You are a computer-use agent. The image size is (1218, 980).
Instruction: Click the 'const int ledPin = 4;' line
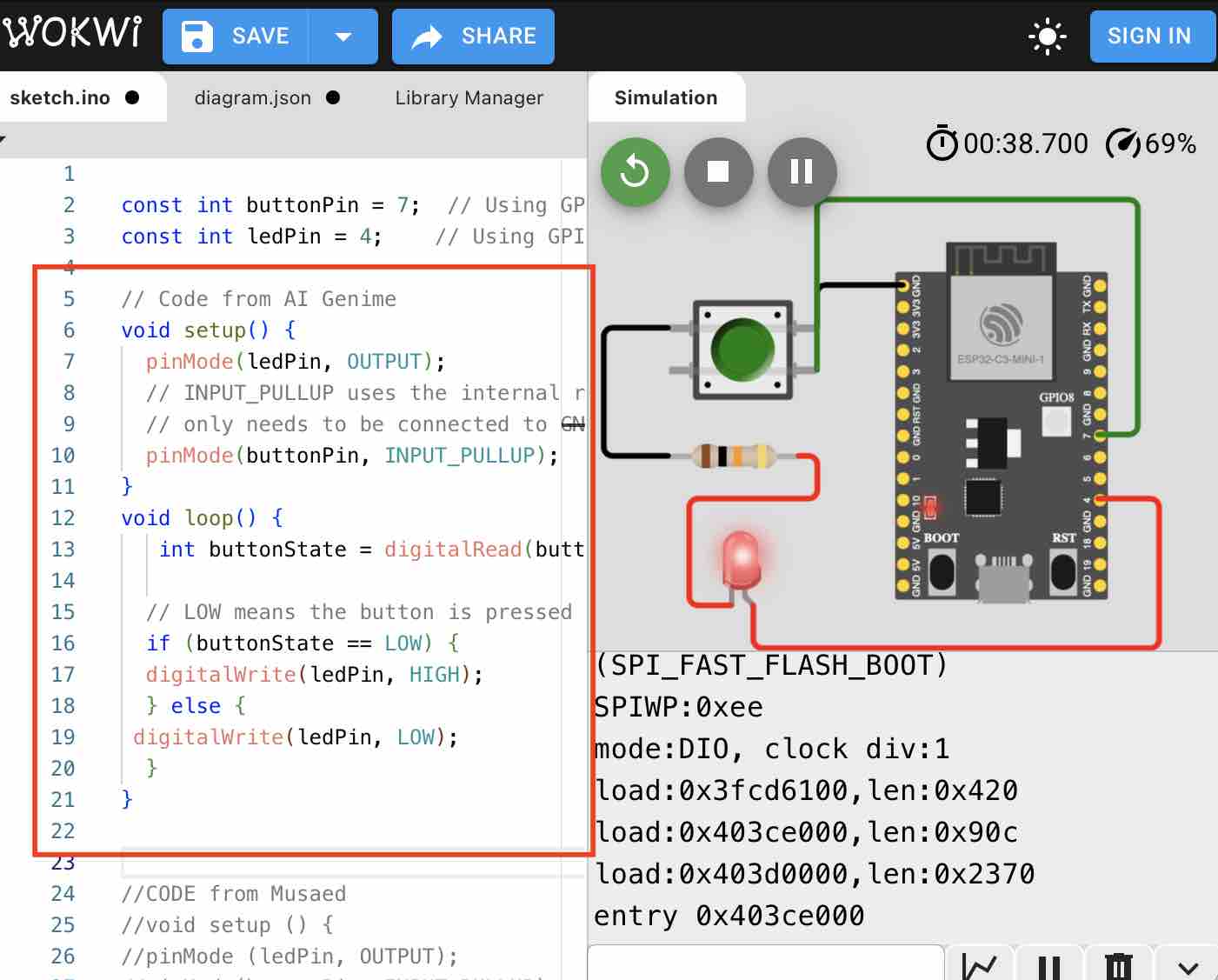click(251, 237)
